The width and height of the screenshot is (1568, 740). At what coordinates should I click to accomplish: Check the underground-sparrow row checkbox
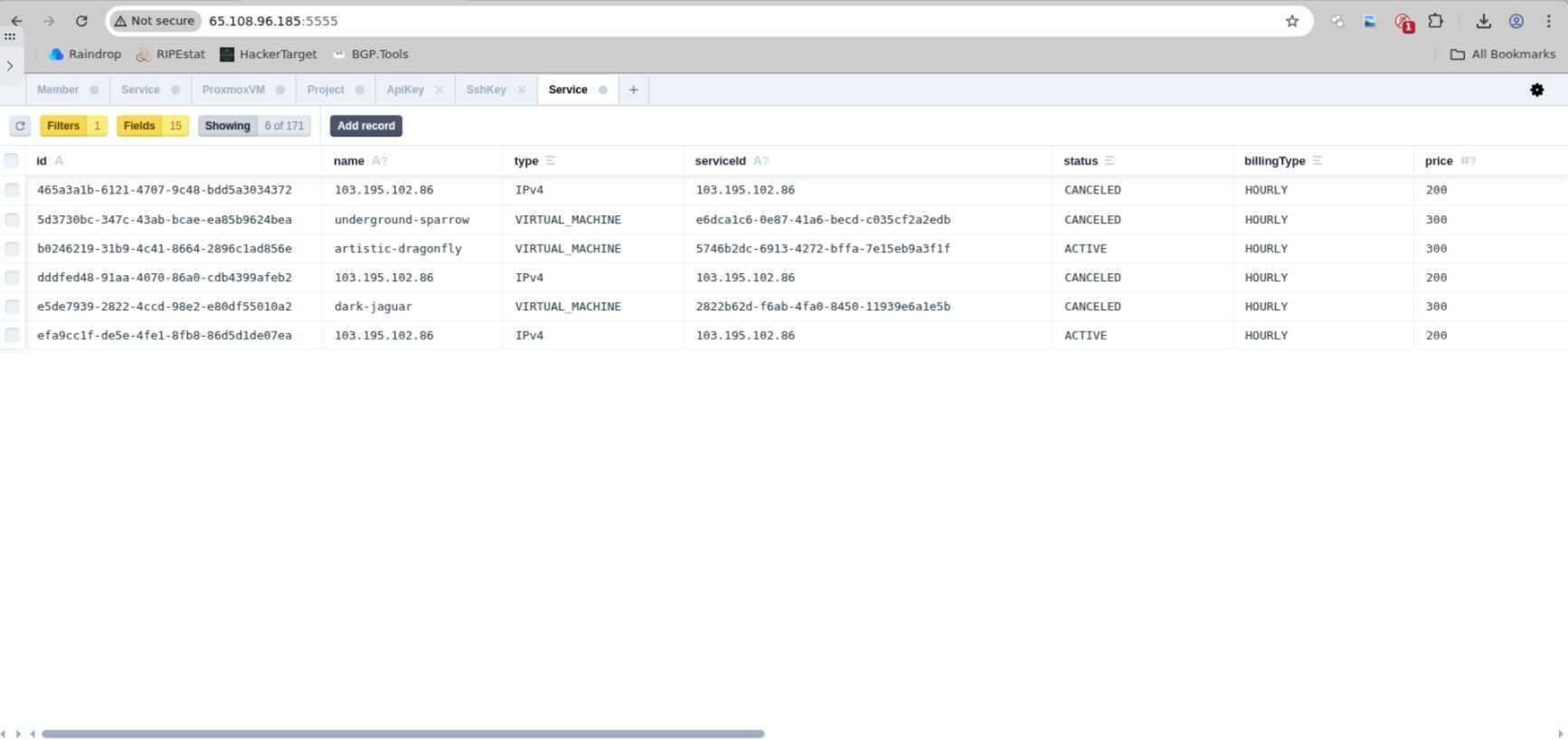(12, 220)
